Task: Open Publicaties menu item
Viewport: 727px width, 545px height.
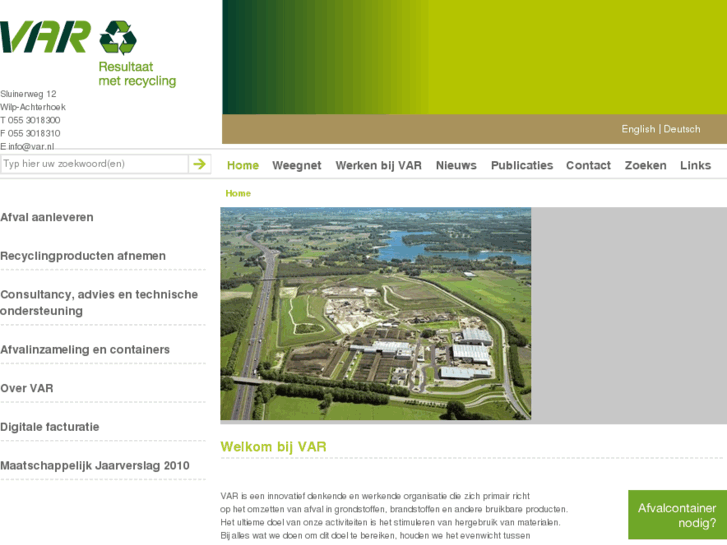Action: point(522,166)
